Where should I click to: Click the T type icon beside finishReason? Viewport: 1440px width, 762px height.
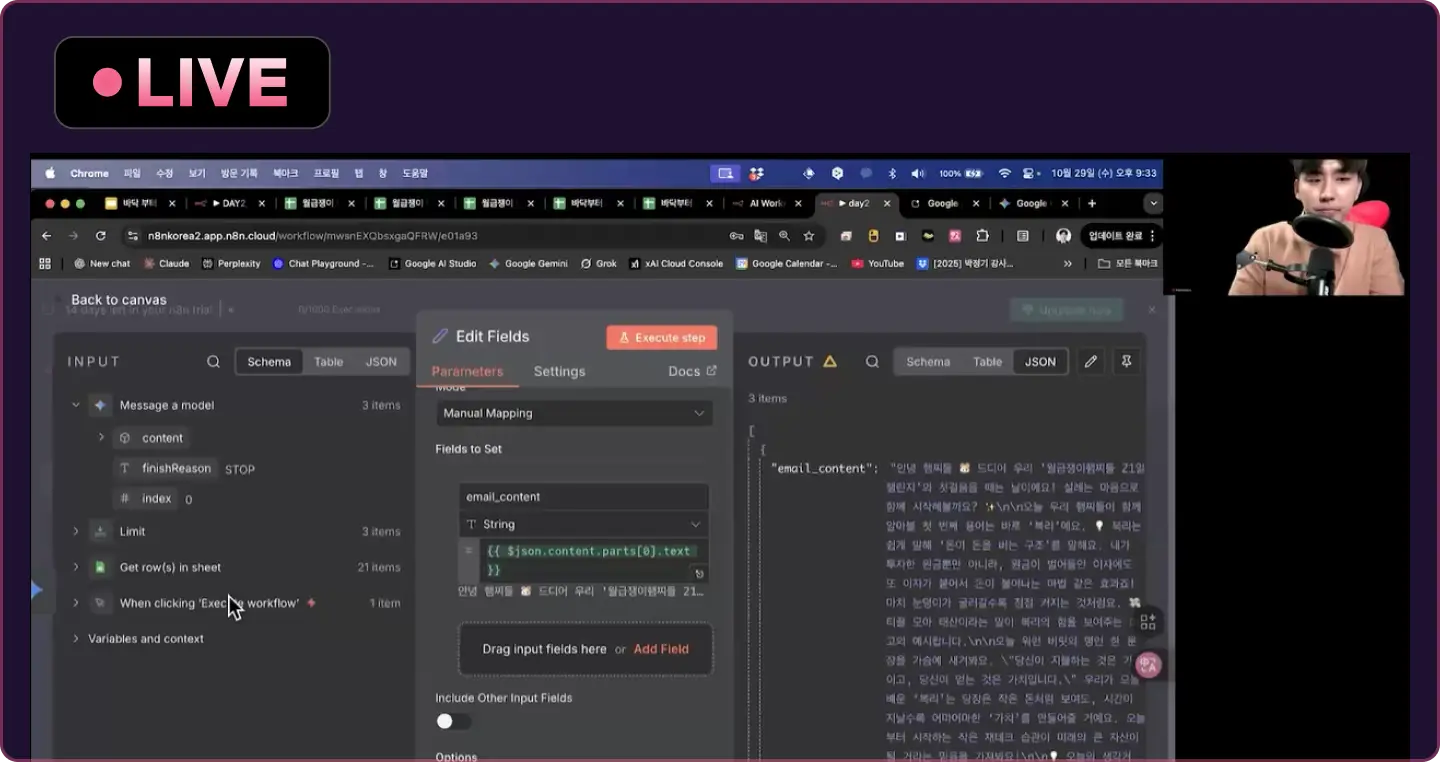coord(125,468)
